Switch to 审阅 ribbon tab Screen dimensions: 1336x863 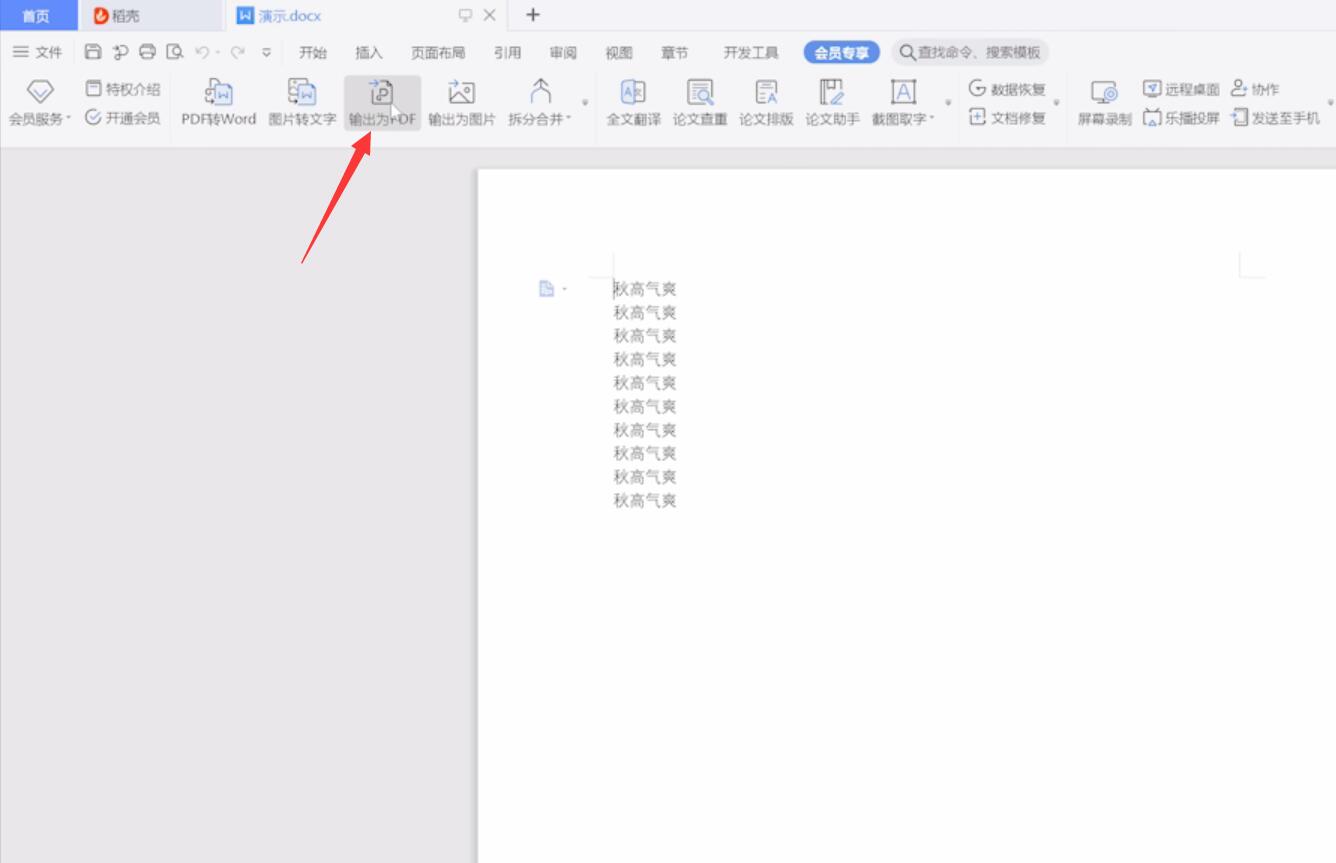click(563, 52)
